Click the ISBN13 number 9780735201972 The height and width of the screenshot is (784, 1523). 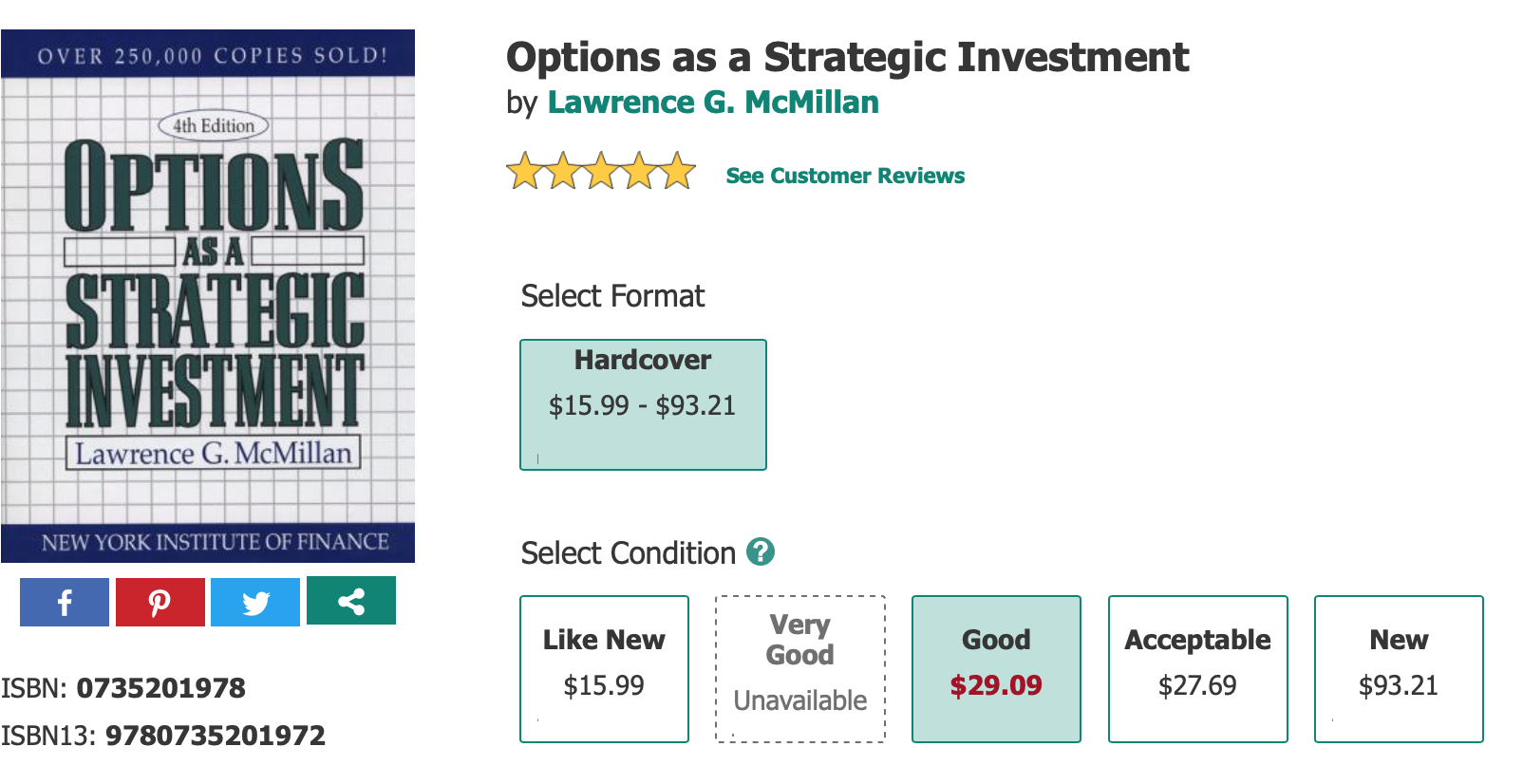tap(216, 736)
